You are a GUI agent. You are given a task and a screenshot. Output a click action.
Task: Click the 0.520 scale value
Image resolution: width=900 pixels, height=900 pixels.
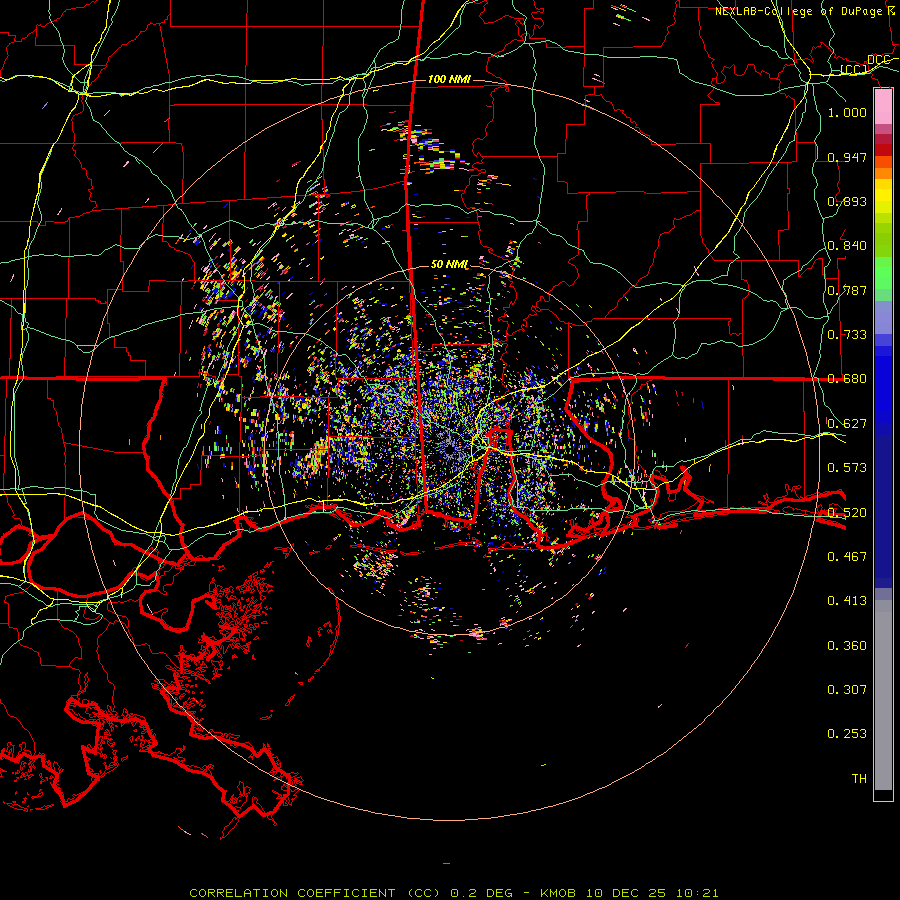click(x=847, y=513)
